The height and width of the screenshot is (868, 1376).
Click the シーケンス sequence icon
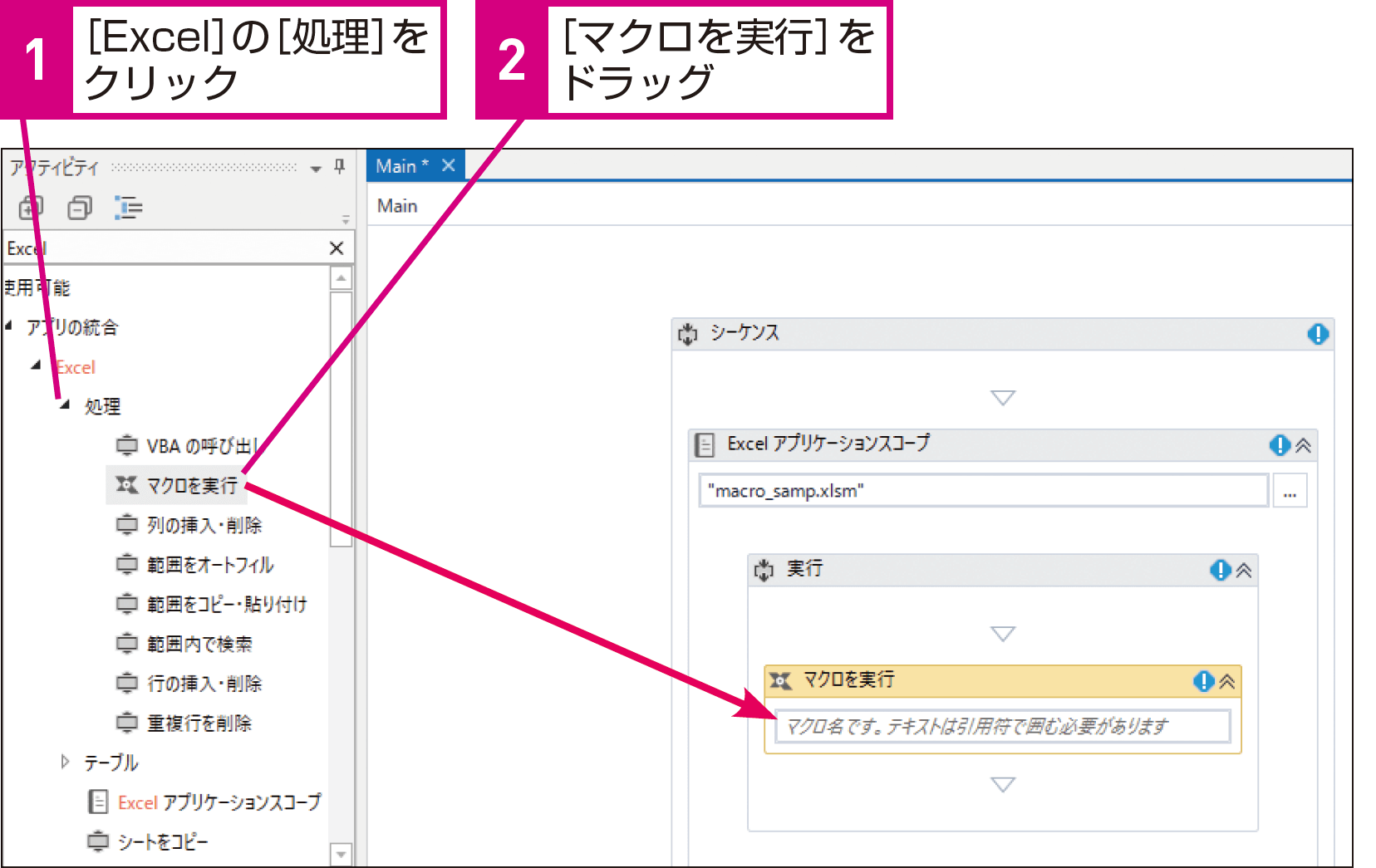tap(688, 334)
